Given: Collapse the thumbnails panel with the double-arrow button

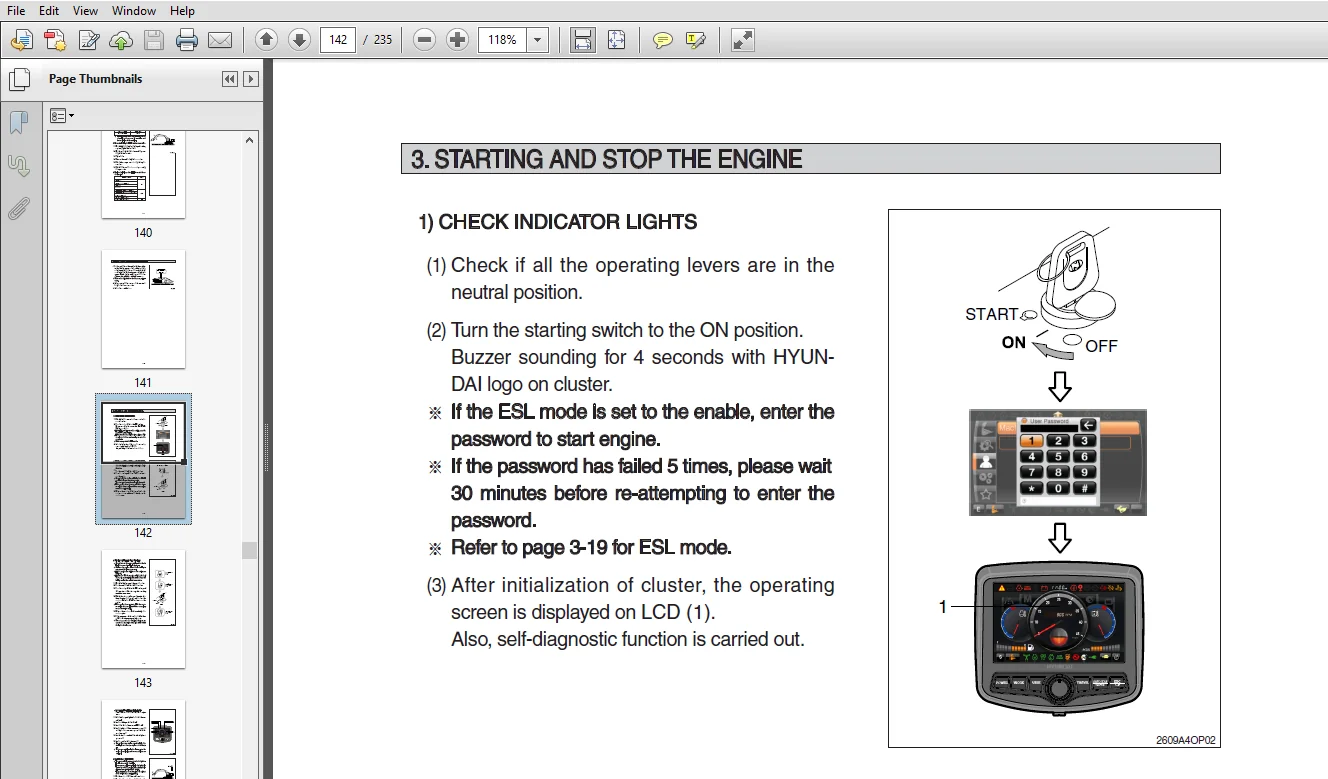Looking at the screenshot, I should point(230,79).
